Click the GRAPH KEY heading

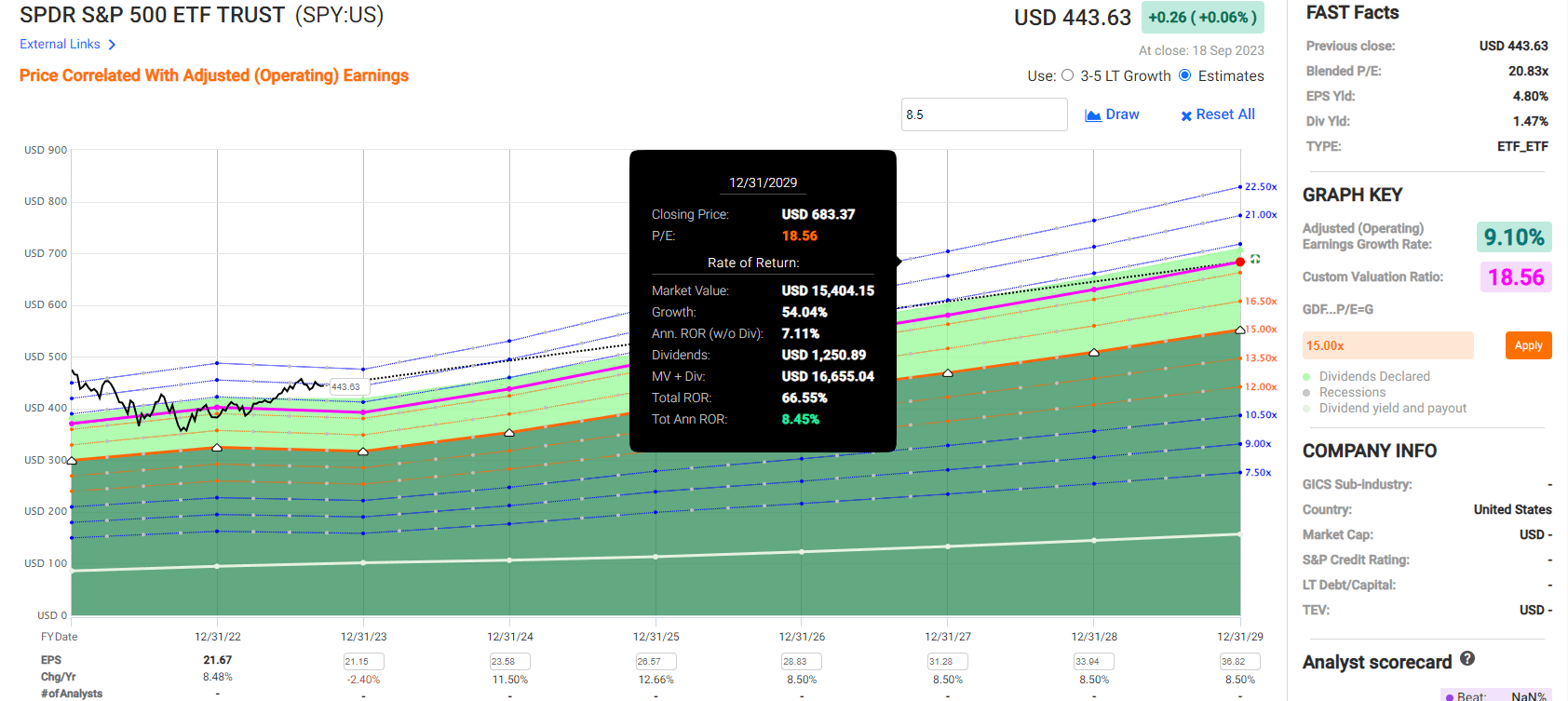tap(1352, 195)
